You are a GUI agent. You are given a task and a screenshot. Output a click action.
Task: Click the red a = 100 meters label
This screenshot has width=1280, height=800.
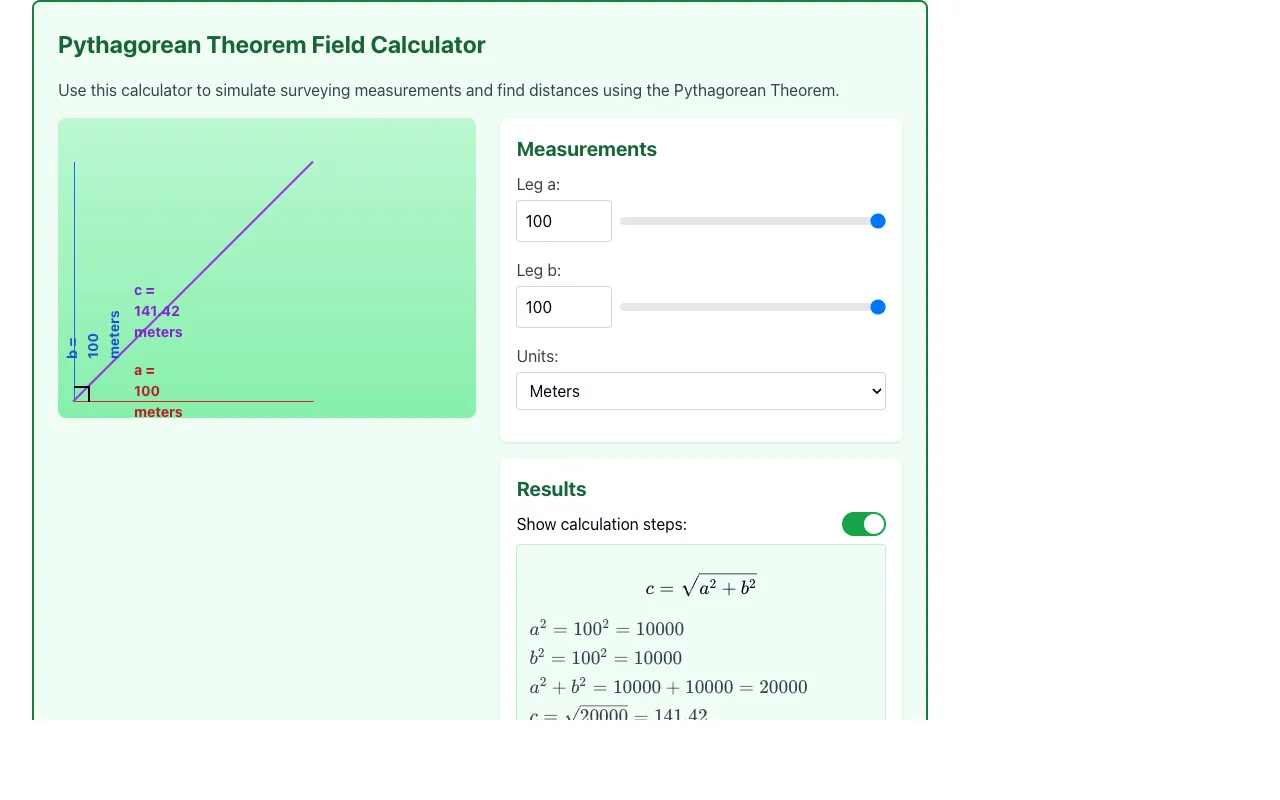coord(158,391)
